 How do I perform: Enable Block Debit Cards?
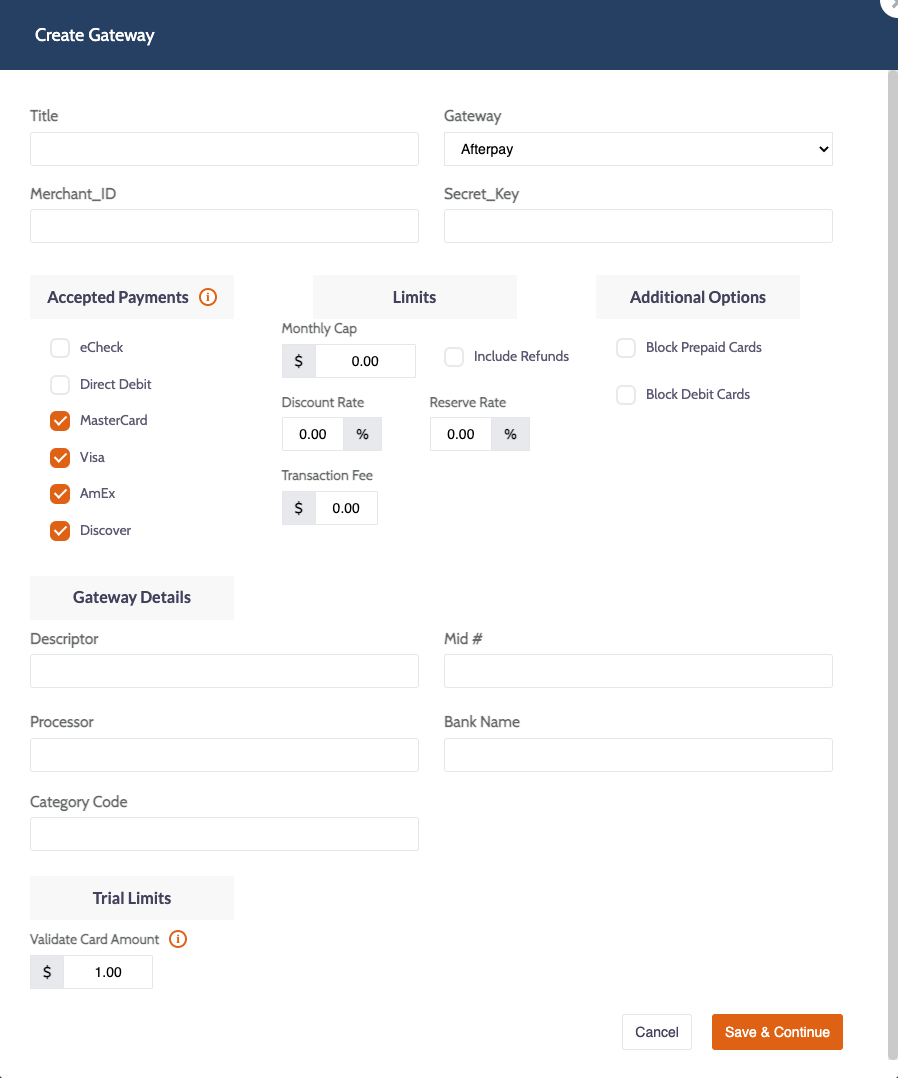[x=626, y=395]
